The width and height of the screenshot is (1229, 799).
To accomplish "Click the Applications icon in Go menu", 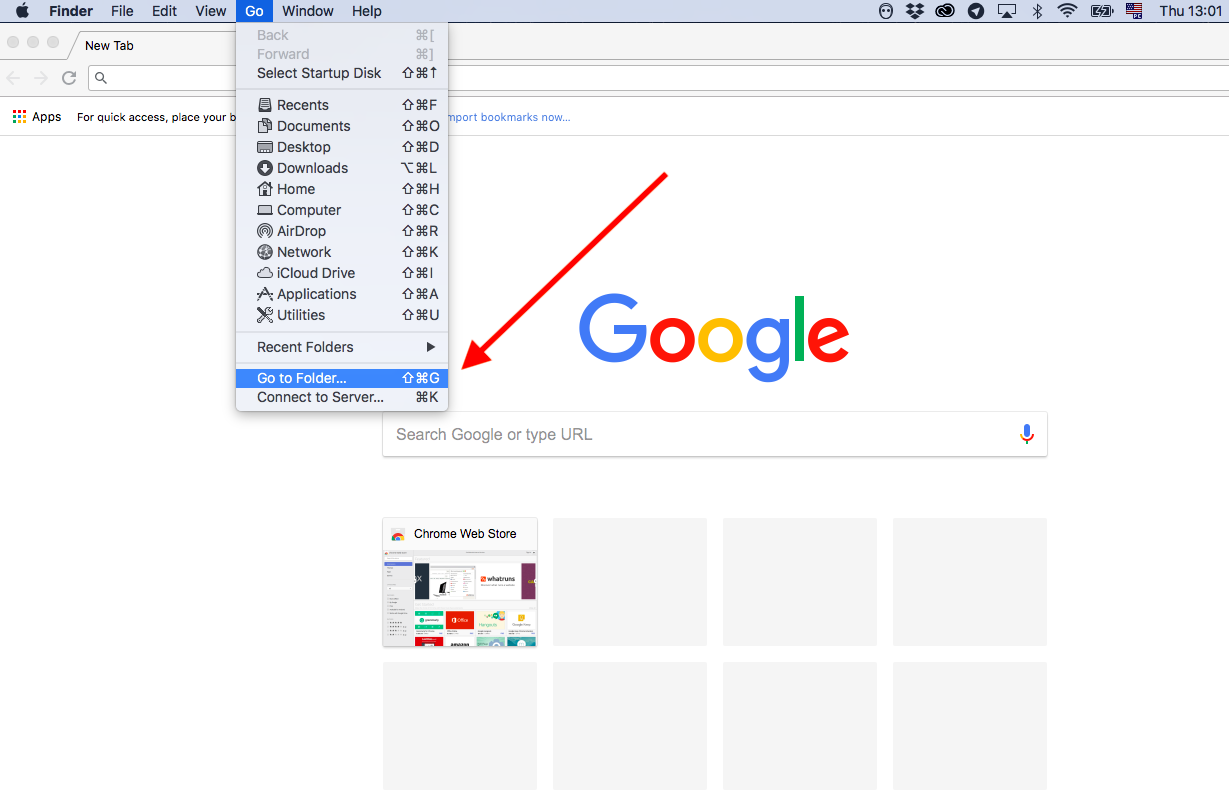I will pyautogui.click(x=265, y=294).
